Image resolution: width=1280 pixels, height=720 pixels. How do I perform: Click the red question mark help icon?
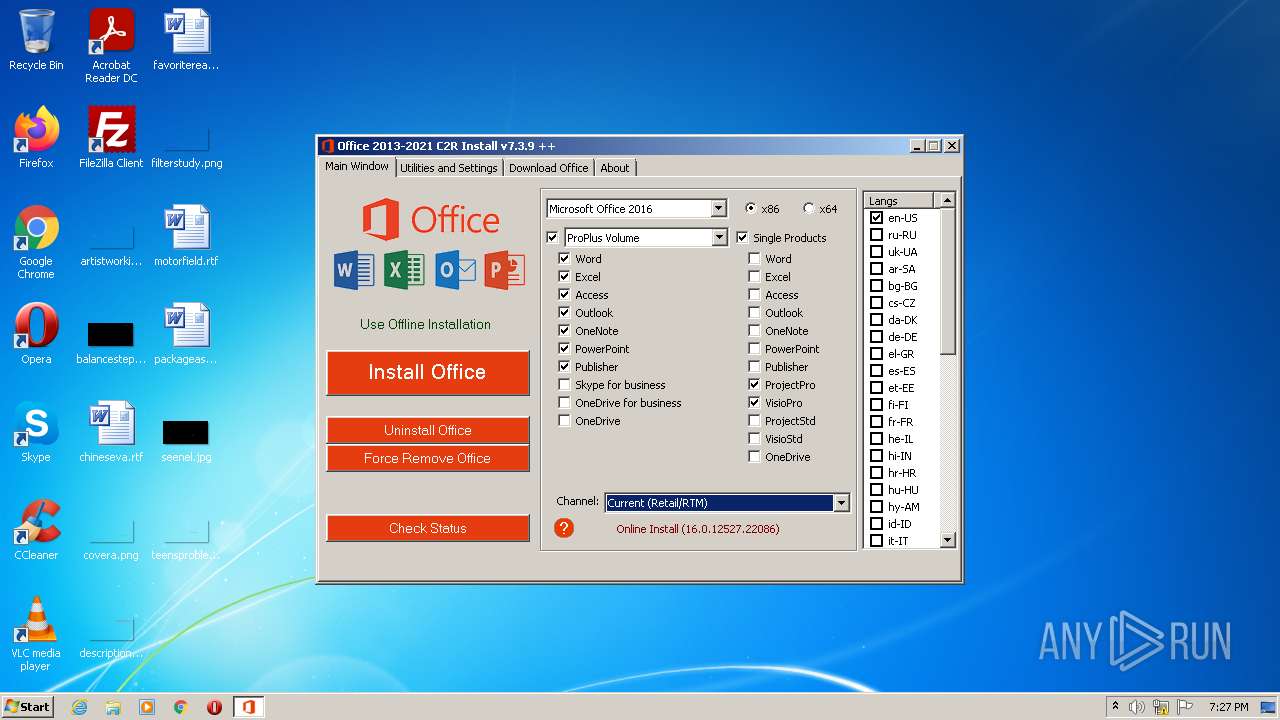click(x=564, y=528)
